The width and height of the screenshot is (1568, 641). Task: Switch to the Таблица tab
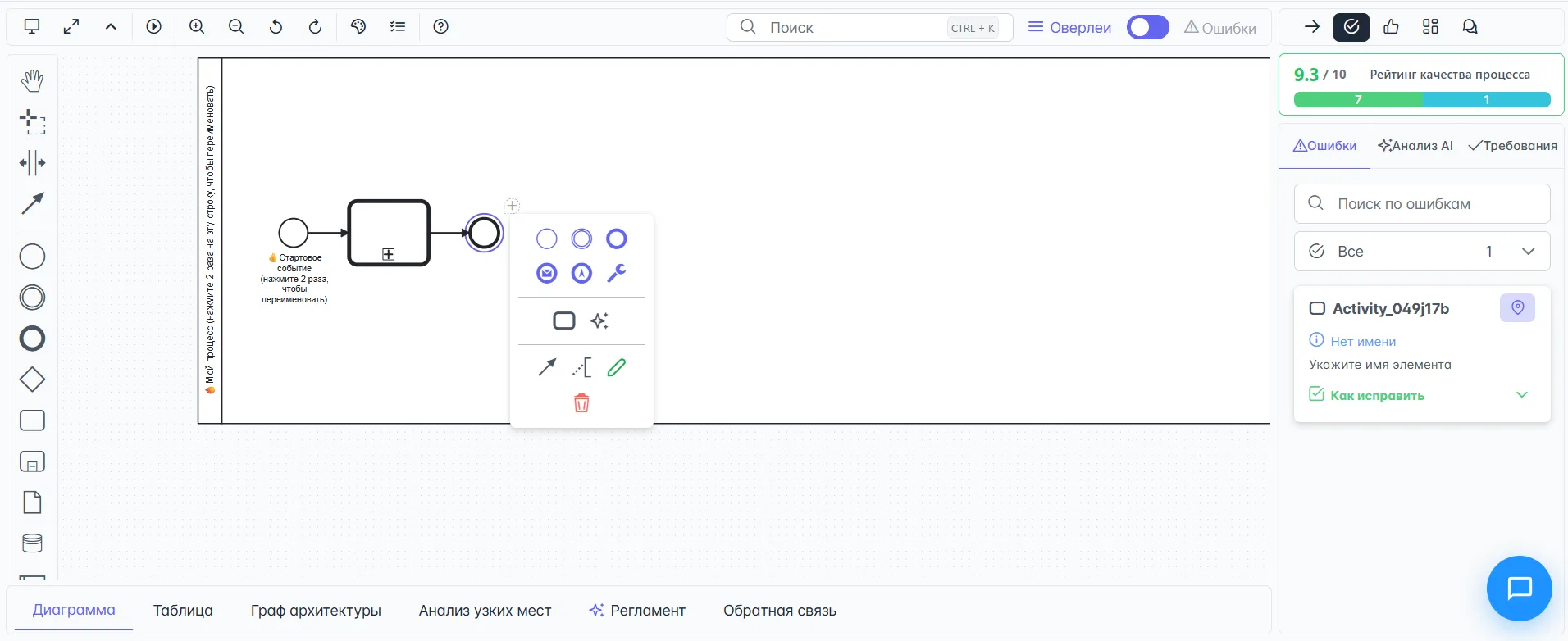click(183, 611)
